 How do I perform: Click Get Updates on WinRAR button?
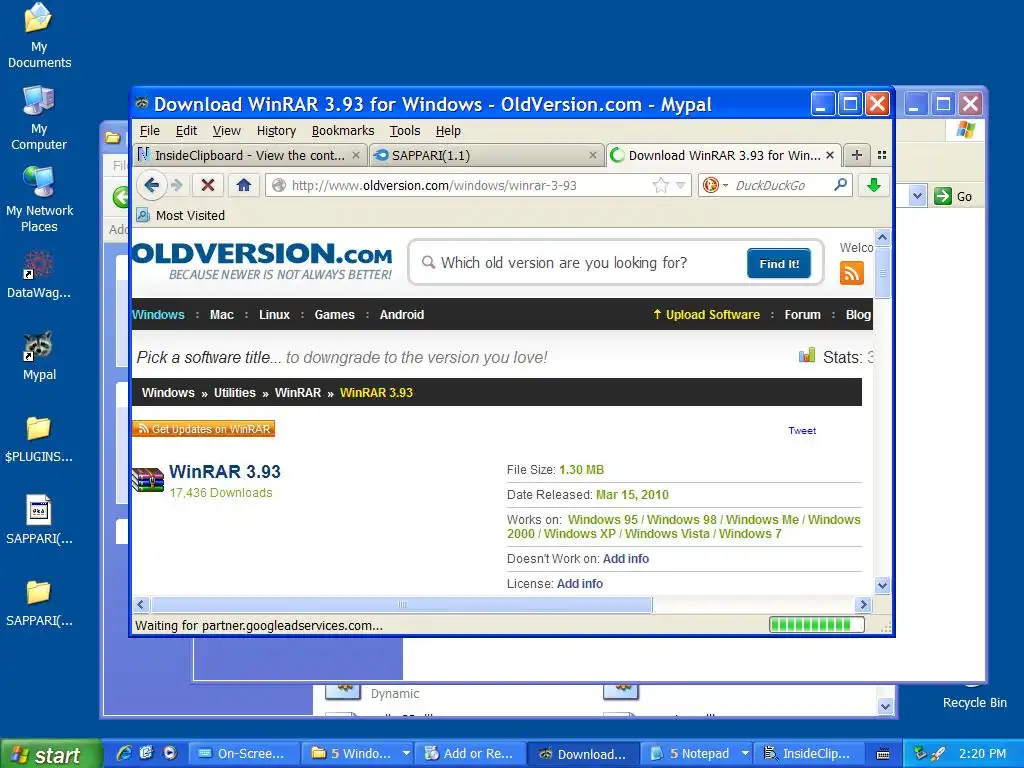click(204, 429)
